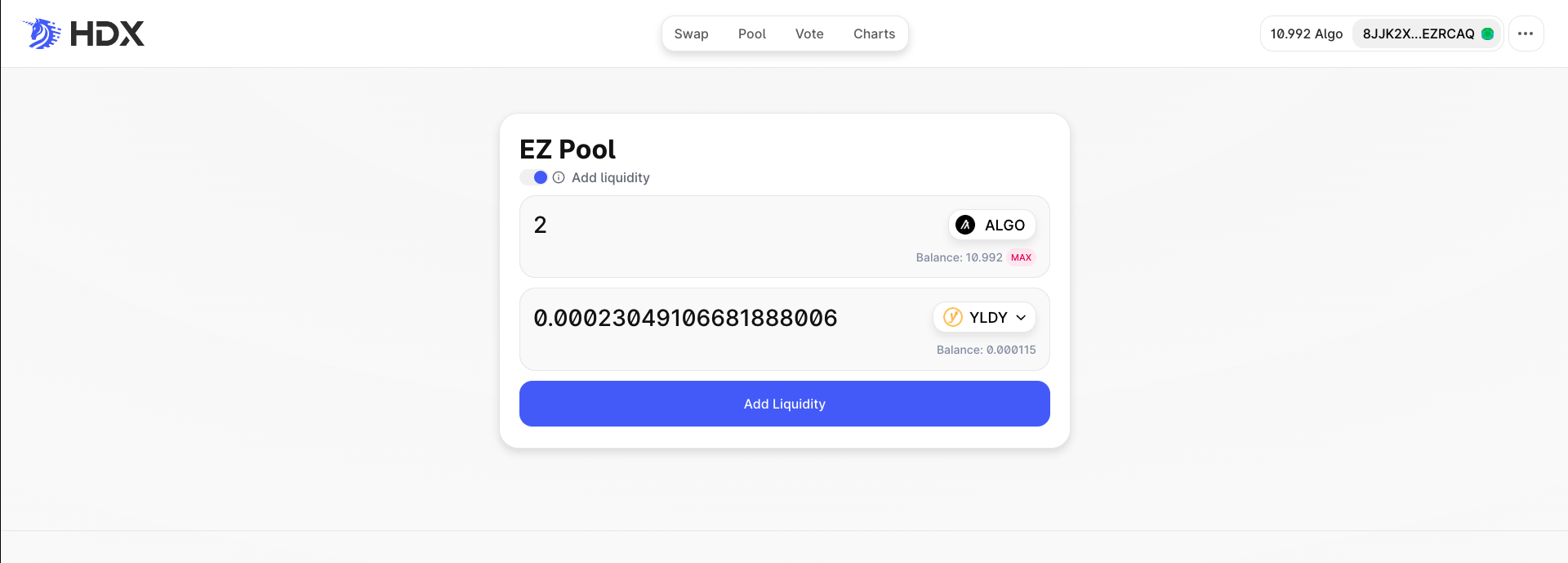Image resolution: width=1568 pixels, height=563 pixels.
Task: Click the 8JJK2X...EZRCAQ wallet address
Action: 1418,34
